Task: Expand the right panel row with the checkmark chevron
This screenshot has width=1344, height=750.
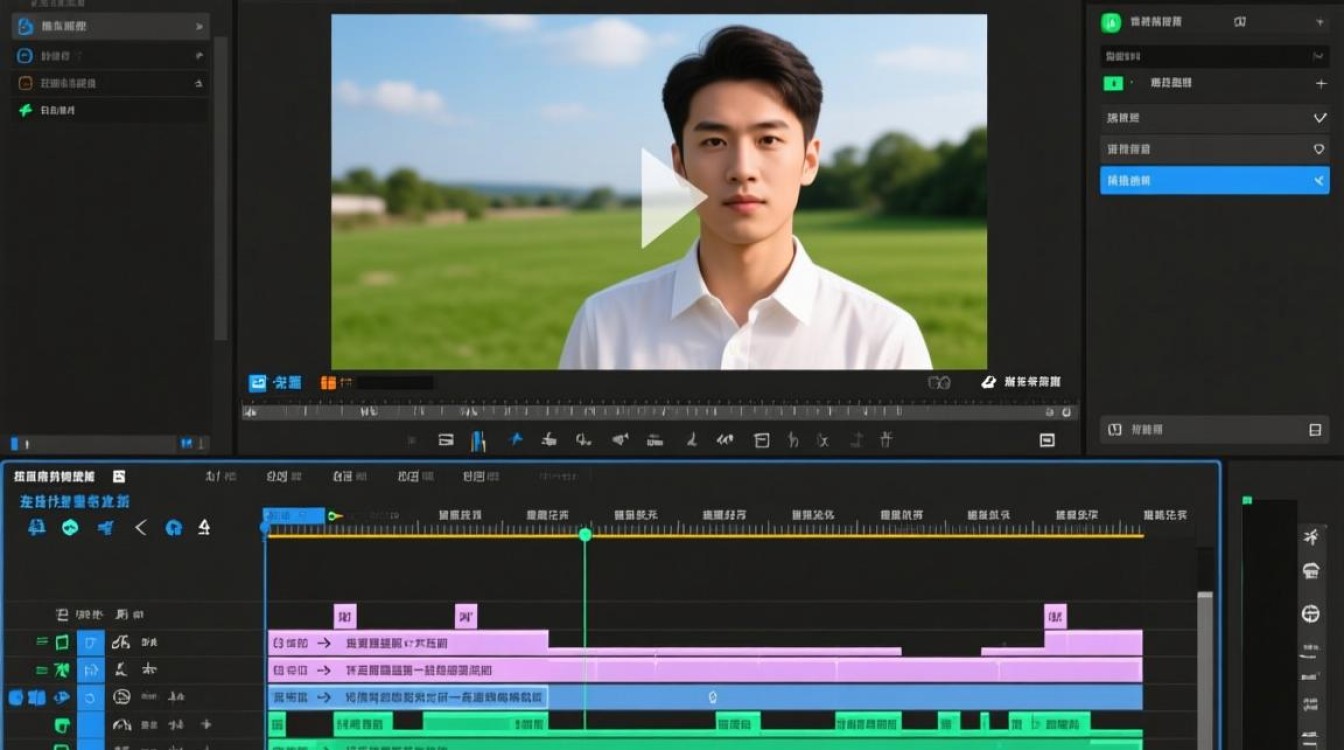Action: 1214,118
